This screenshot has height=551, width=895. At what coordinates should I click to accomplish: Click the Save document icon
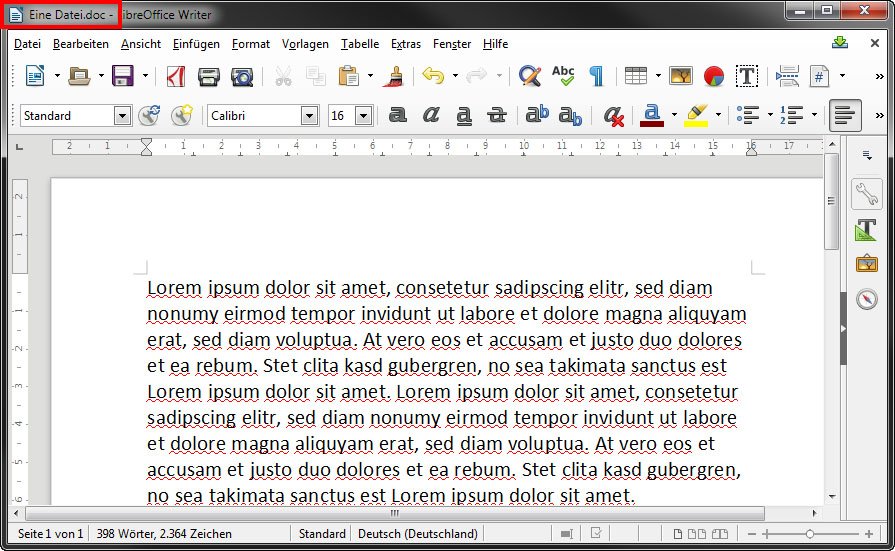(122, 76)
